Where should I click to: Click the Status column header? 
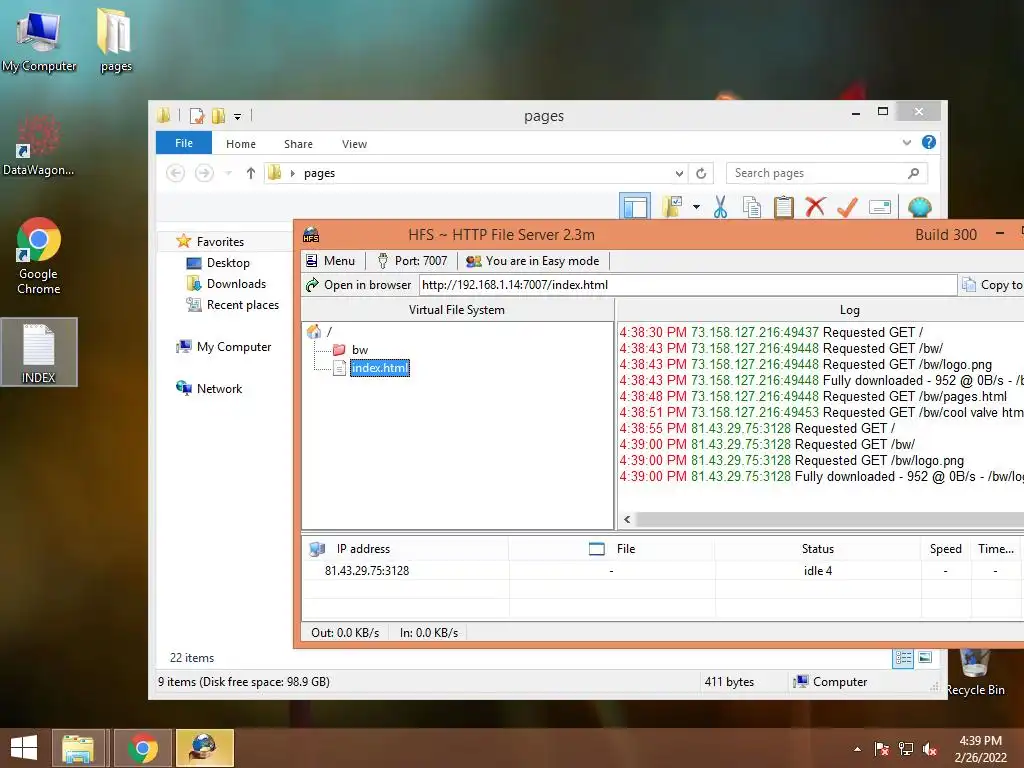coord(818,549)
